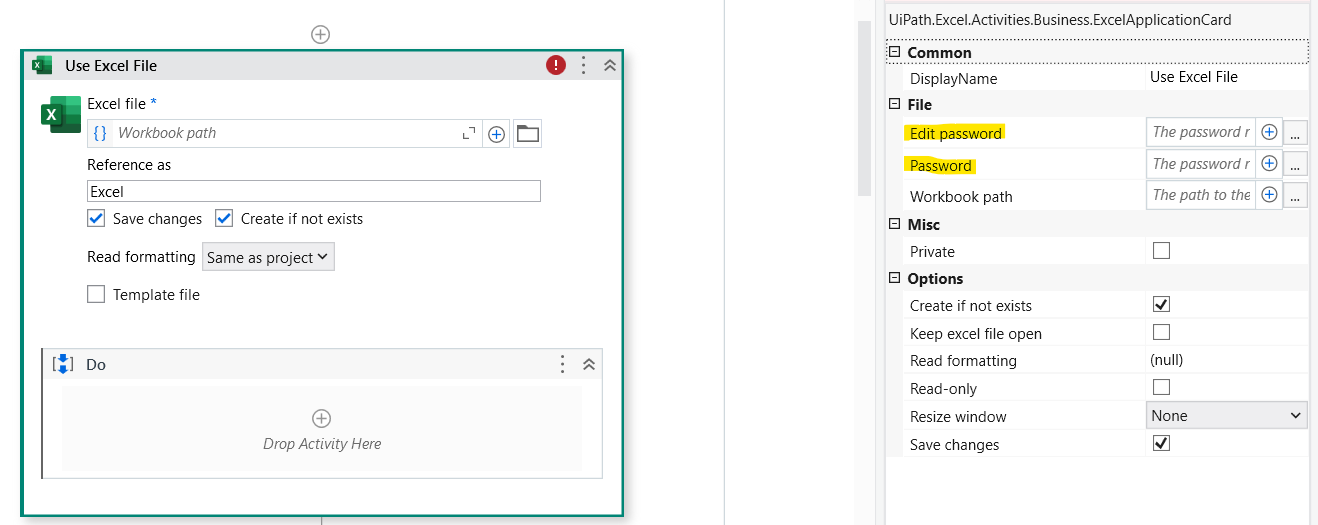
Task: Click the Password input field in Properties
Action: coord(1201,164)
